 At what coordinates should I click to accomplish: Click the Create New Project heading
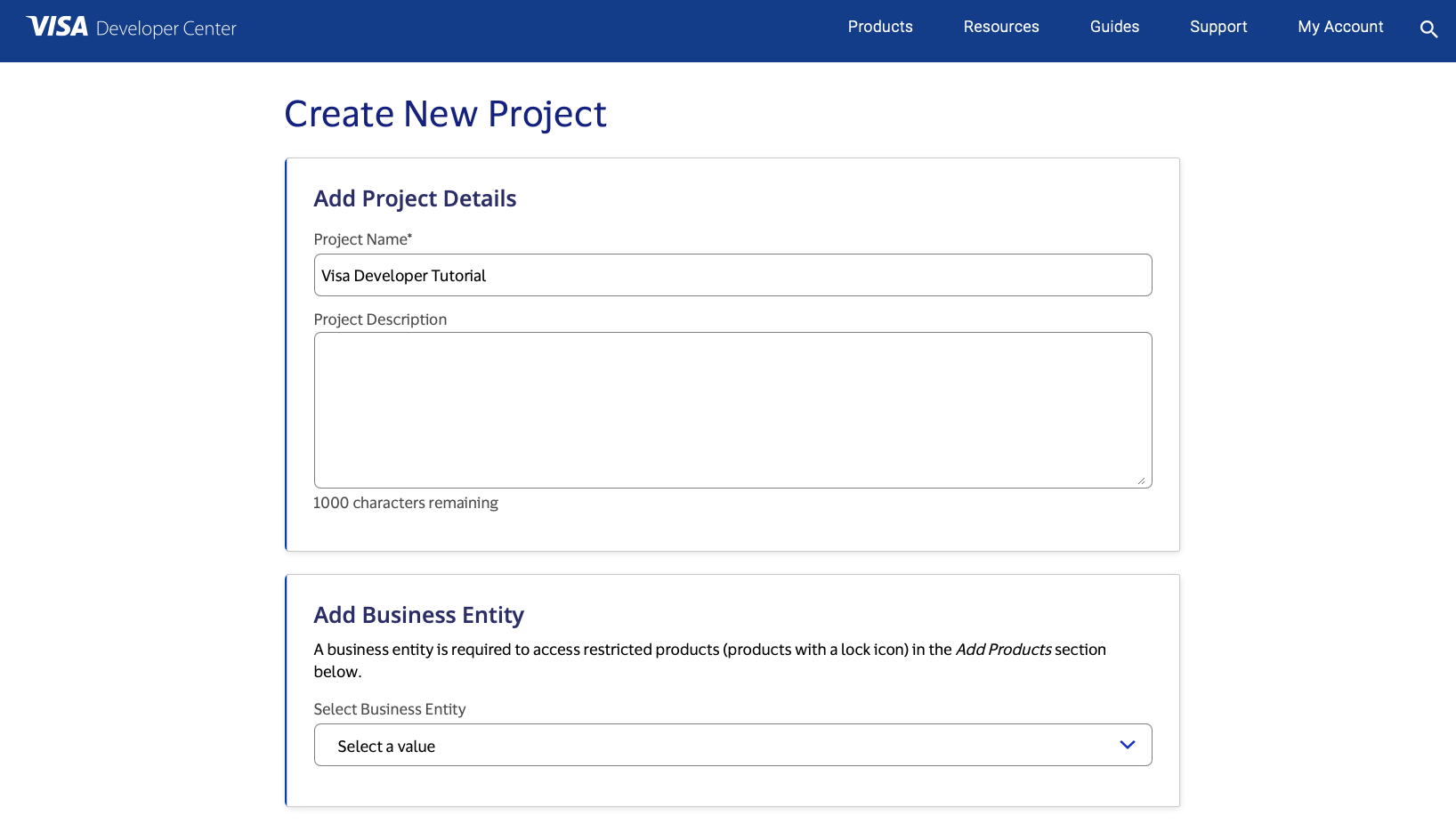click(x=445, y=114)
